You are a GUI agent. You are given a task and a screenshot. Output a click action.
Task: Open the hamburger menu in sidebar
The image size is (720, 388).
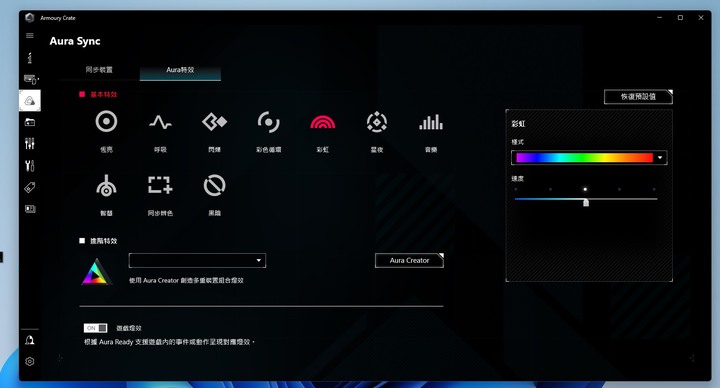[x=30, y=35]
